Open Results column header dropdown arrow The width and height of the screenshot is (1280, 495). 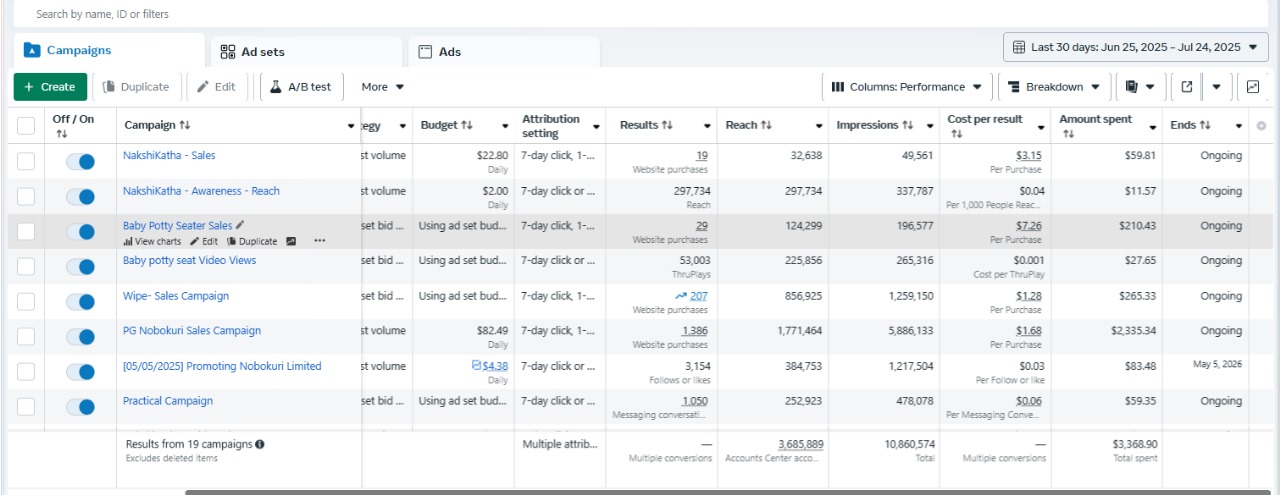coord(706,126)
